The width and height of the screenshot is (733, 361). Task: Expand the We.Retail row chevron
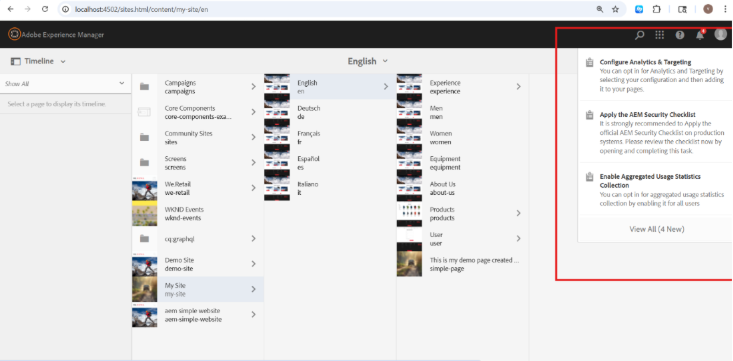point(253,188)
